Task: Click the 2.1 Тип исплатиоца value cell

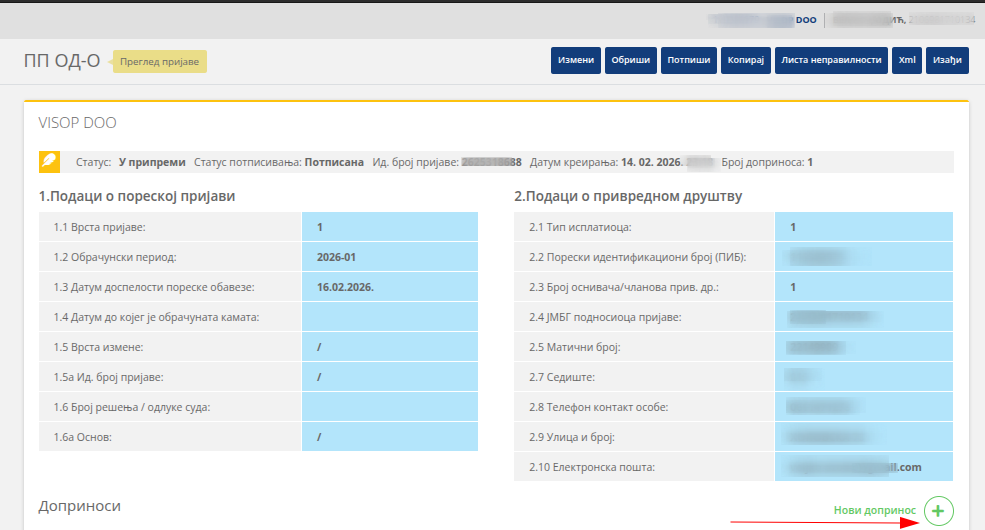Action: coord(864,227)
